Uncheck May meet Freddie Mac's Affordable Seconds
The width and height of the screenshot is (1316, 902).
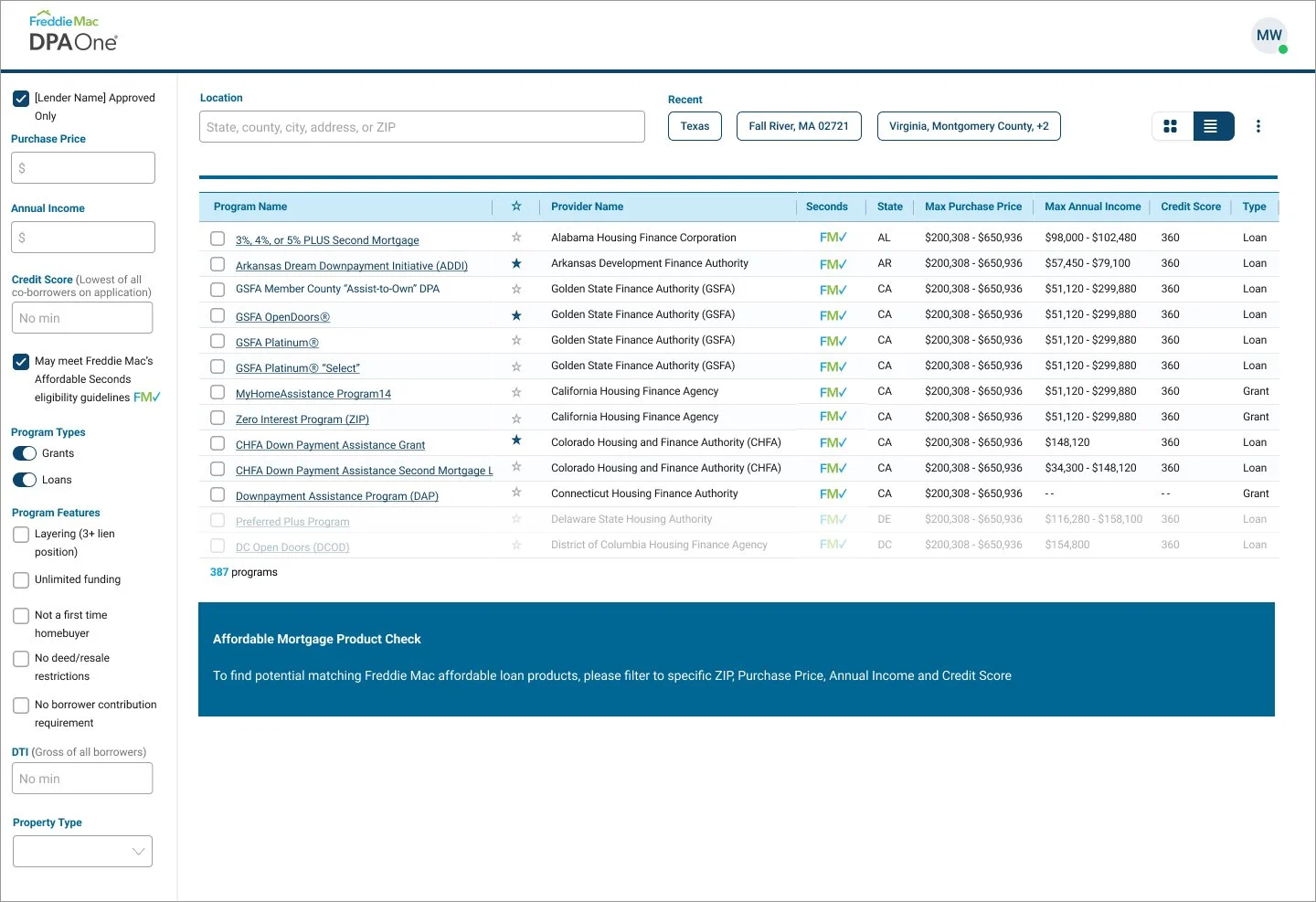click(21, 362)
